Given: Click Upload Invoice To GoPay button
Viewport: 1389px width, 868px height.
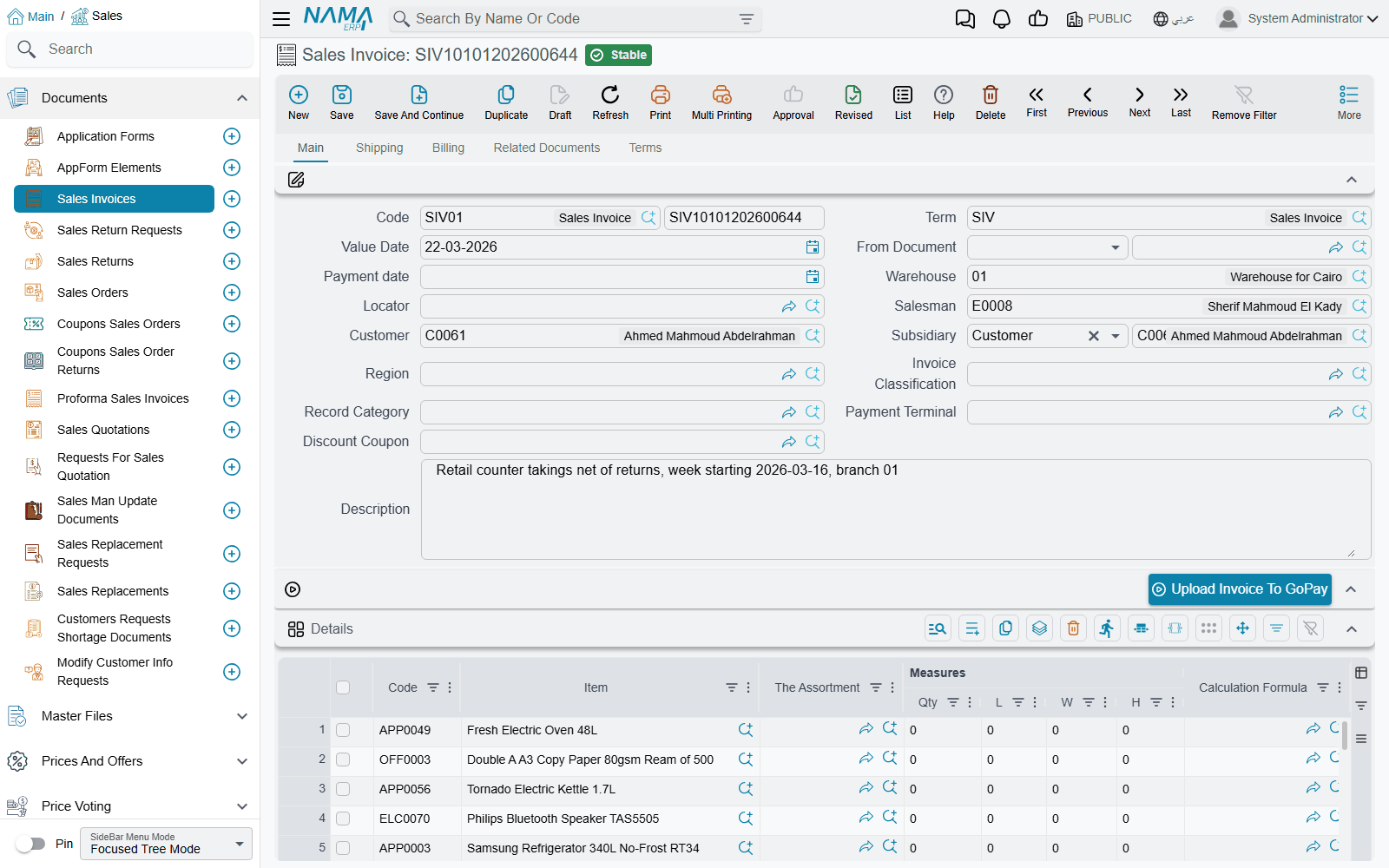Looking at the screenshot, I should [x=1240, y=589].
